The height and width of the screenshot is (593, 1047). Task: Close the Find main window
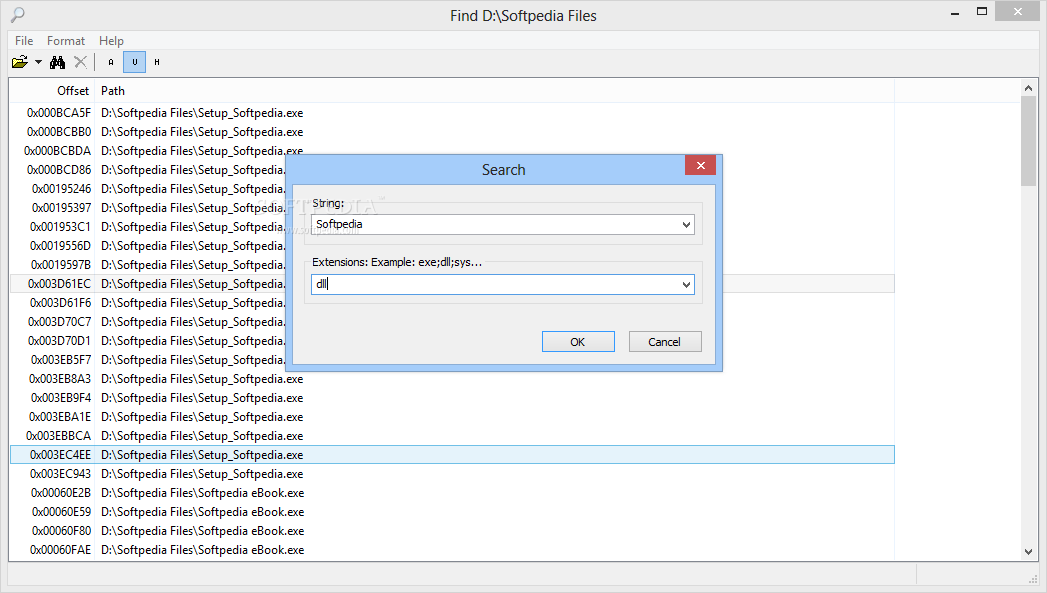tap(1018, 11)
